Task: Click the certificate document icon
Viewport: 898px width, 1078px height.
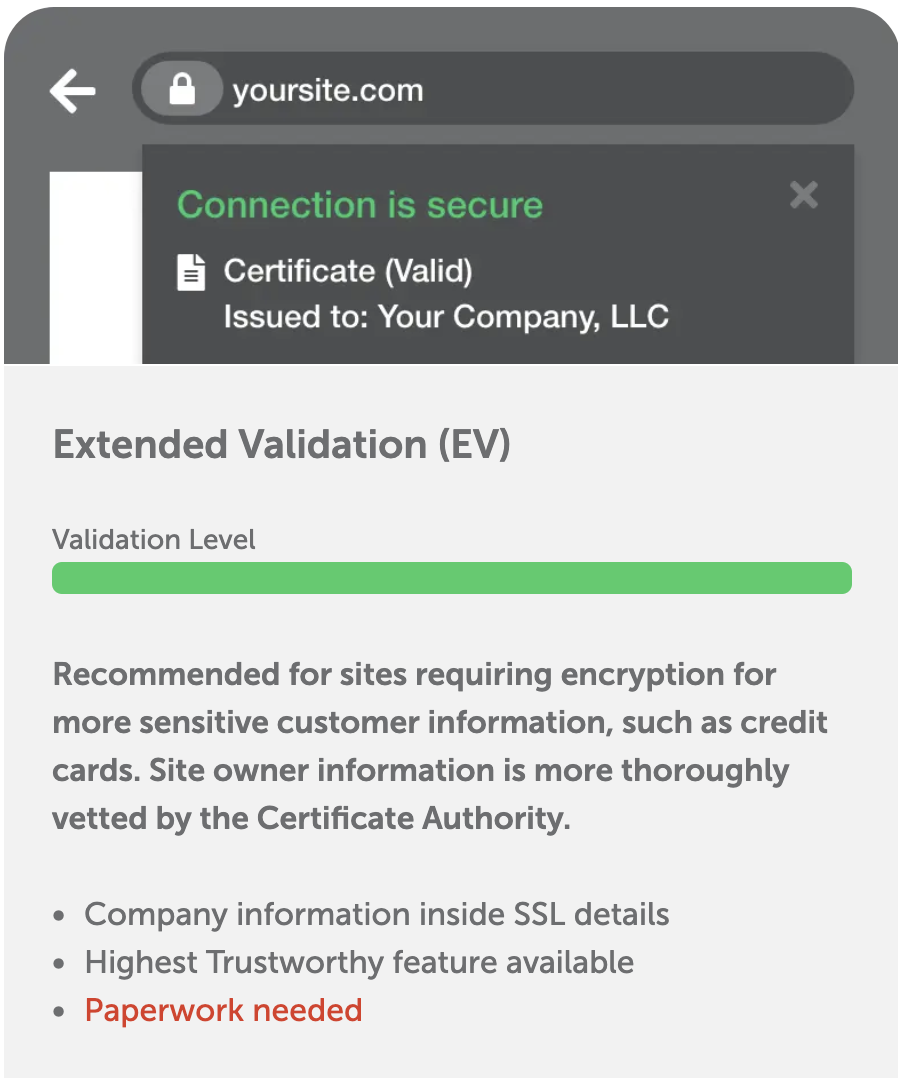Action: [191, 272]
